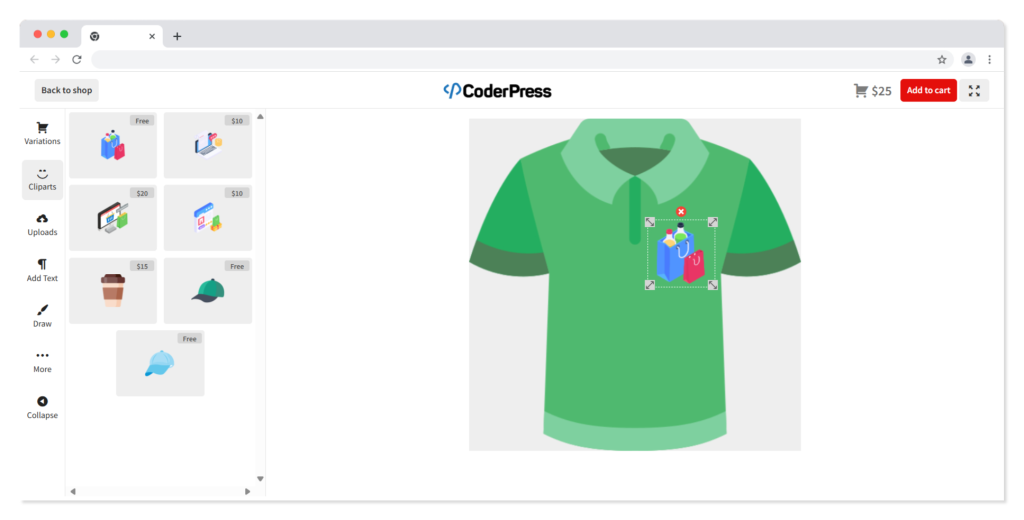The image size is (1024, 520).
Task: Remove the clipart with red delete handle
Action: point(681,212)
